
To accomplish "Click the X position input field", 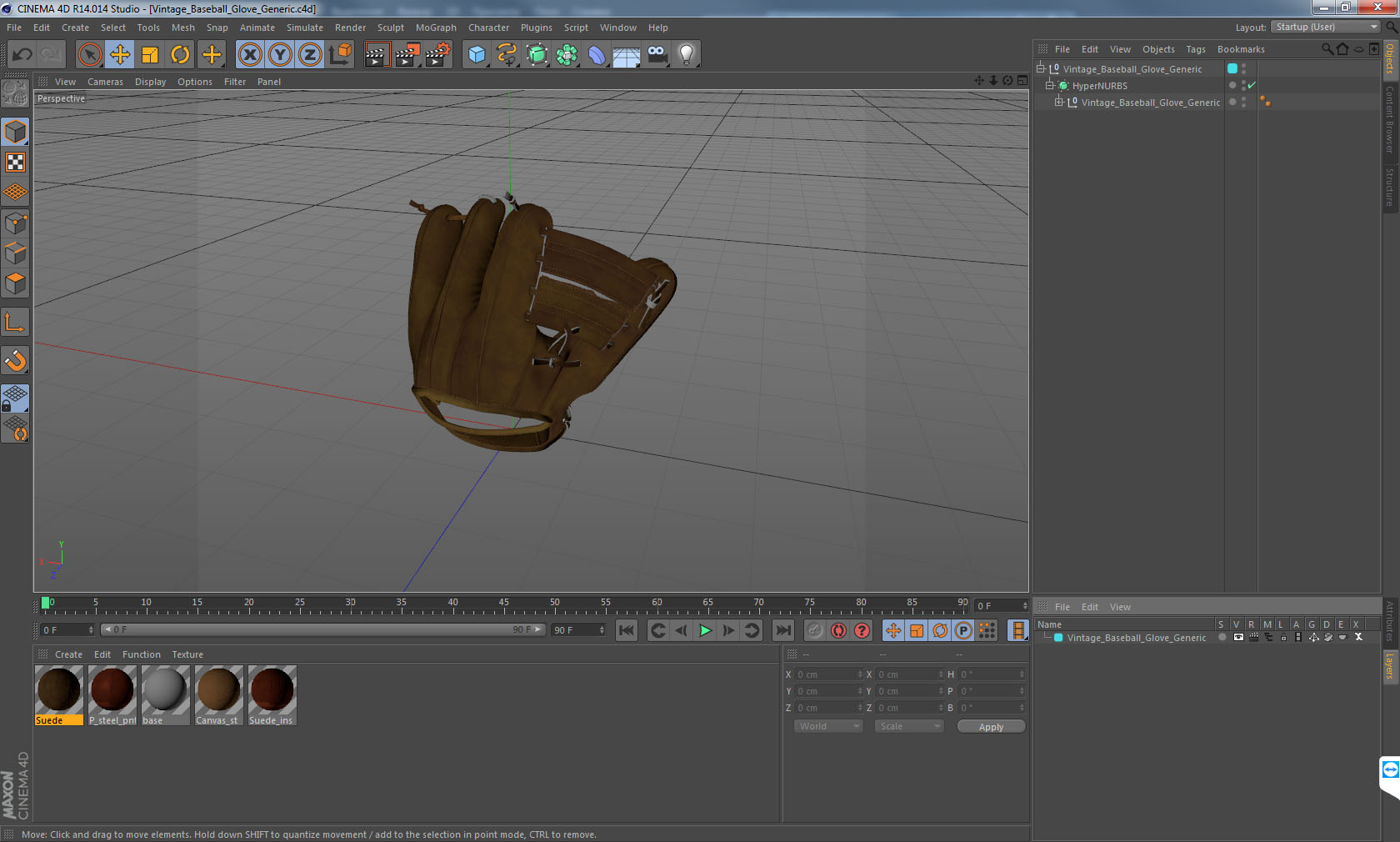I will (x=828, y=674).
